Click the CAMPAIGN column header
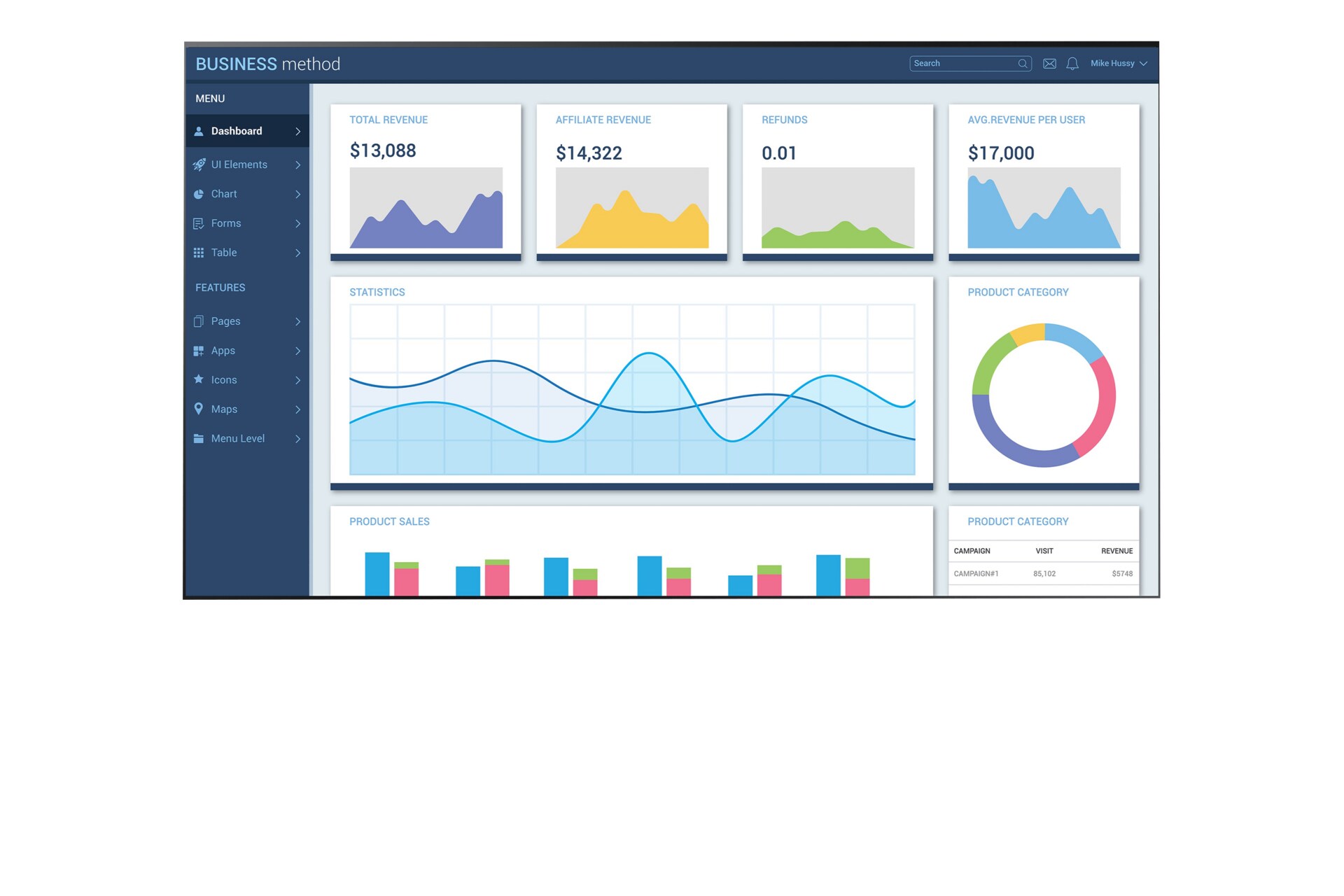The width and height of the screenshot is (1344, 896). 972,552
